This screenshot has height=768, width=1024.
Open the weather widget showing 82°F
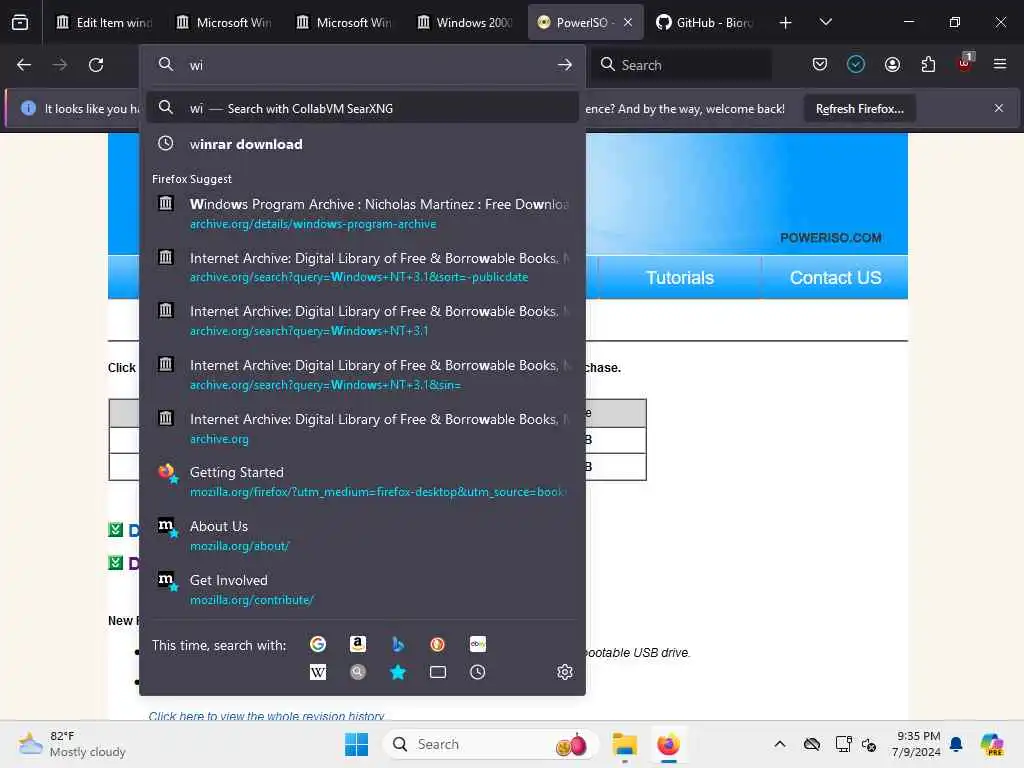click(x=72, y=744)
